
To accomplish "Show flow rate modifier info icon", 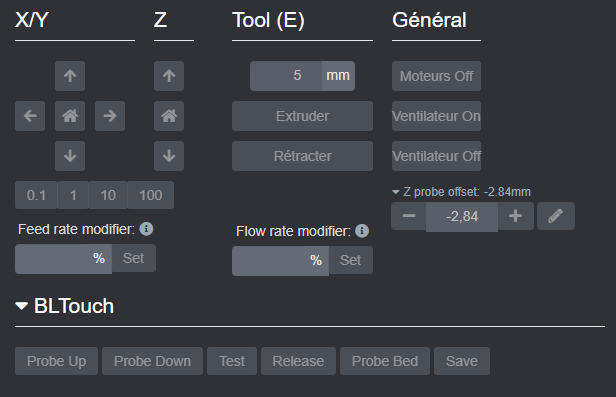I will point(362,231).
